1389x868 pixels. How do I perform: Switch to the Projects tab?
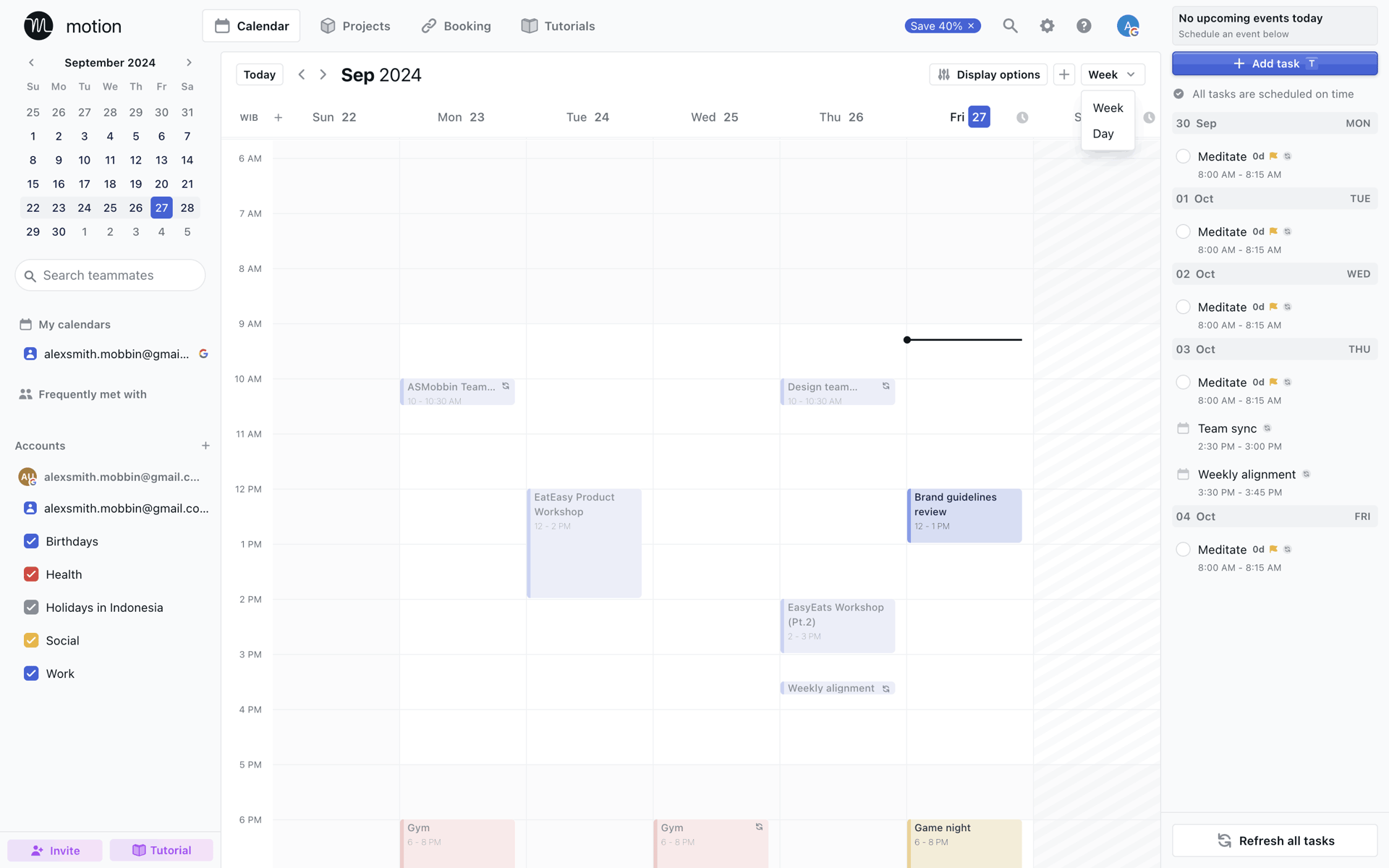[355, 26]
